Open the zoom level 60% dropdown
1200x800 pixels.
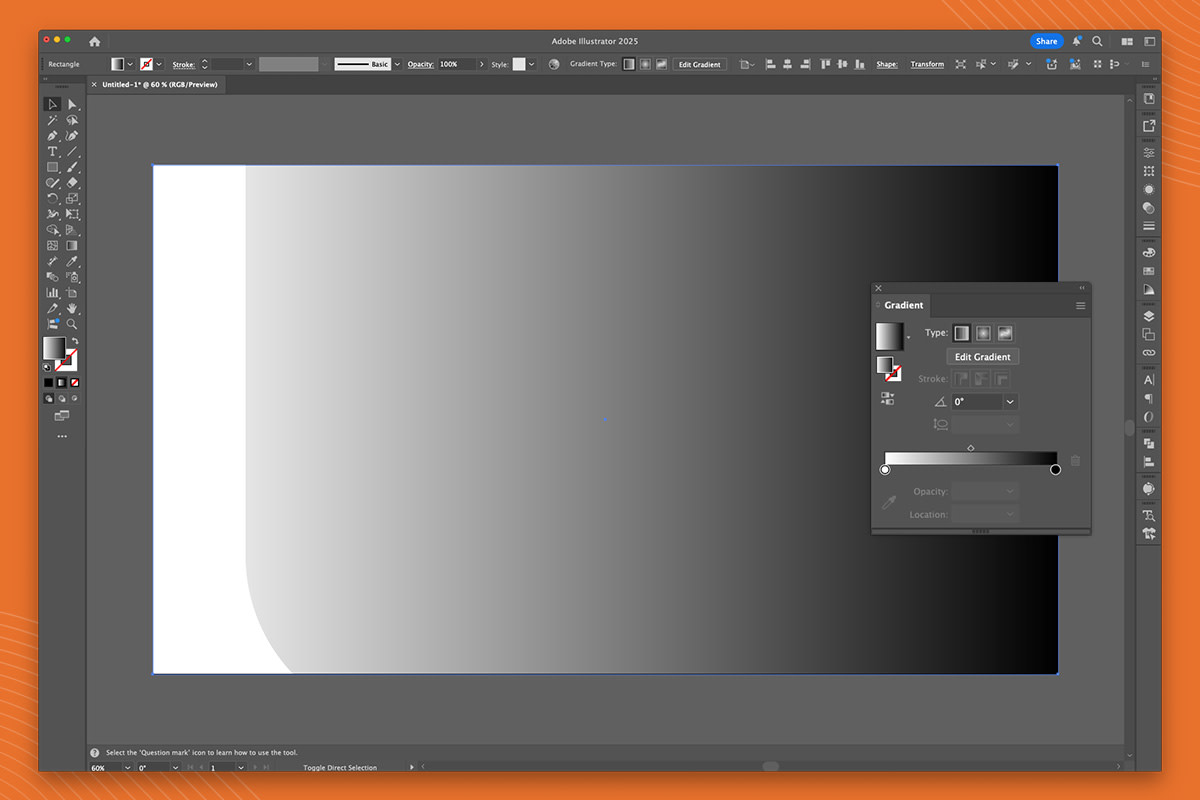[x=126, y=768]
